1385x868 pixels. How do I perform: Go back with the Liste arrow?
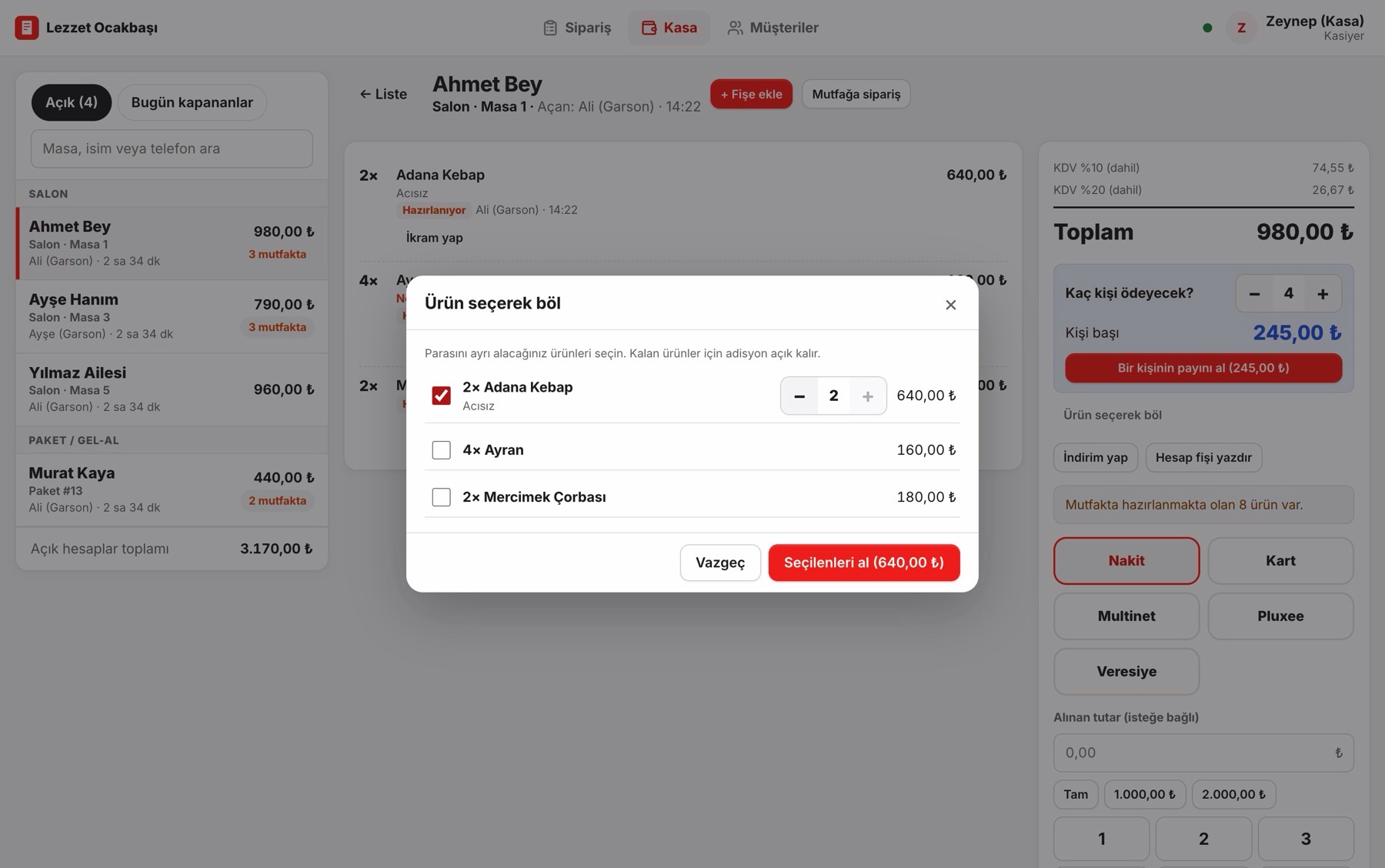click(383, 94)
